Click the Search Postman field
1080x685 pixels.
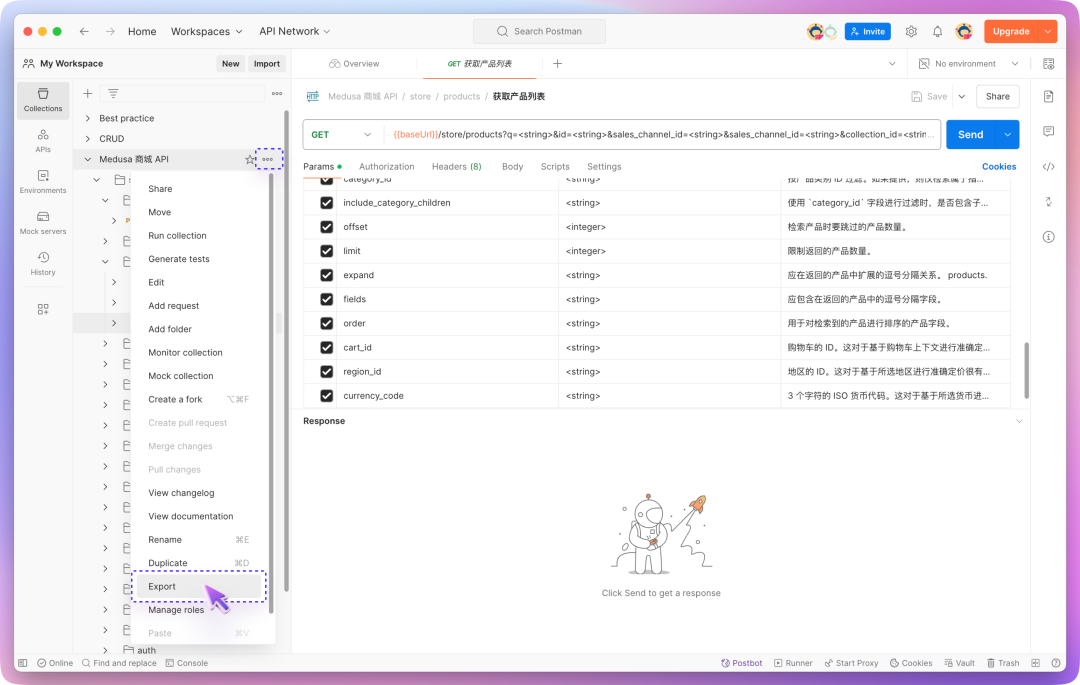[x=539, y=30]
